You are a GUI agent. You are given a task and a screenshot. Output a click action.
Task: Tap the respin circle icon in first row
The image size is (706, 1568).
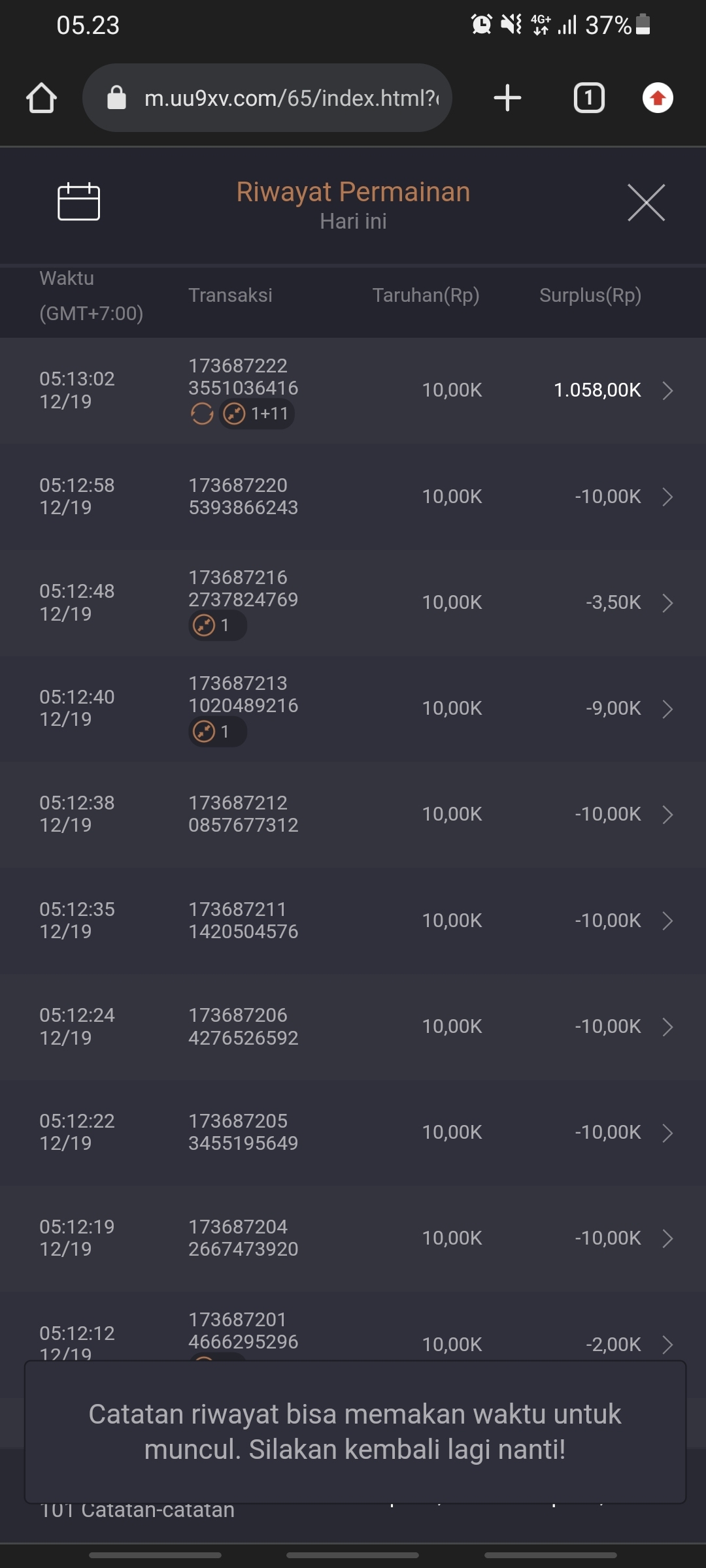point(202,414)
